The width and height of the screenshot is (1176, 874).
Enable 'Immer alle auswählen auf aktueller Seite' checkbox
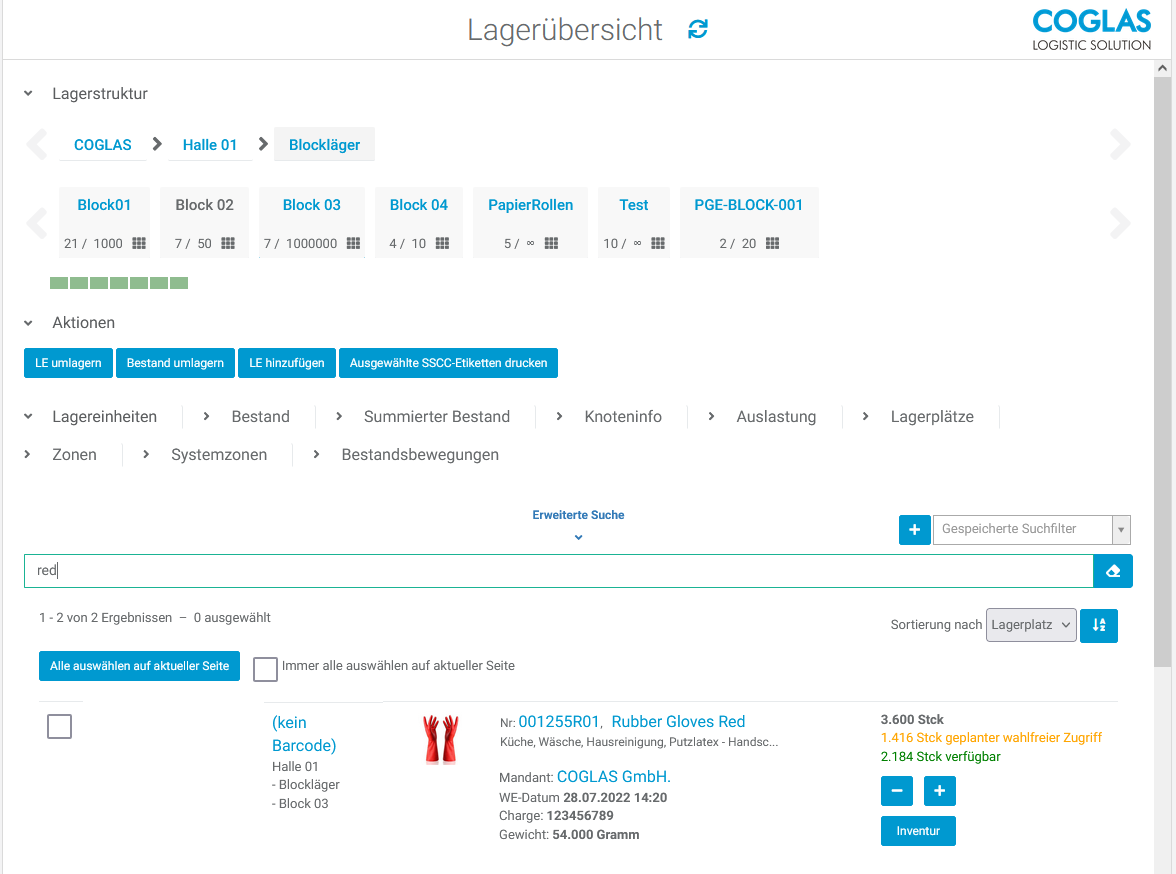click(x=265, y=669)
